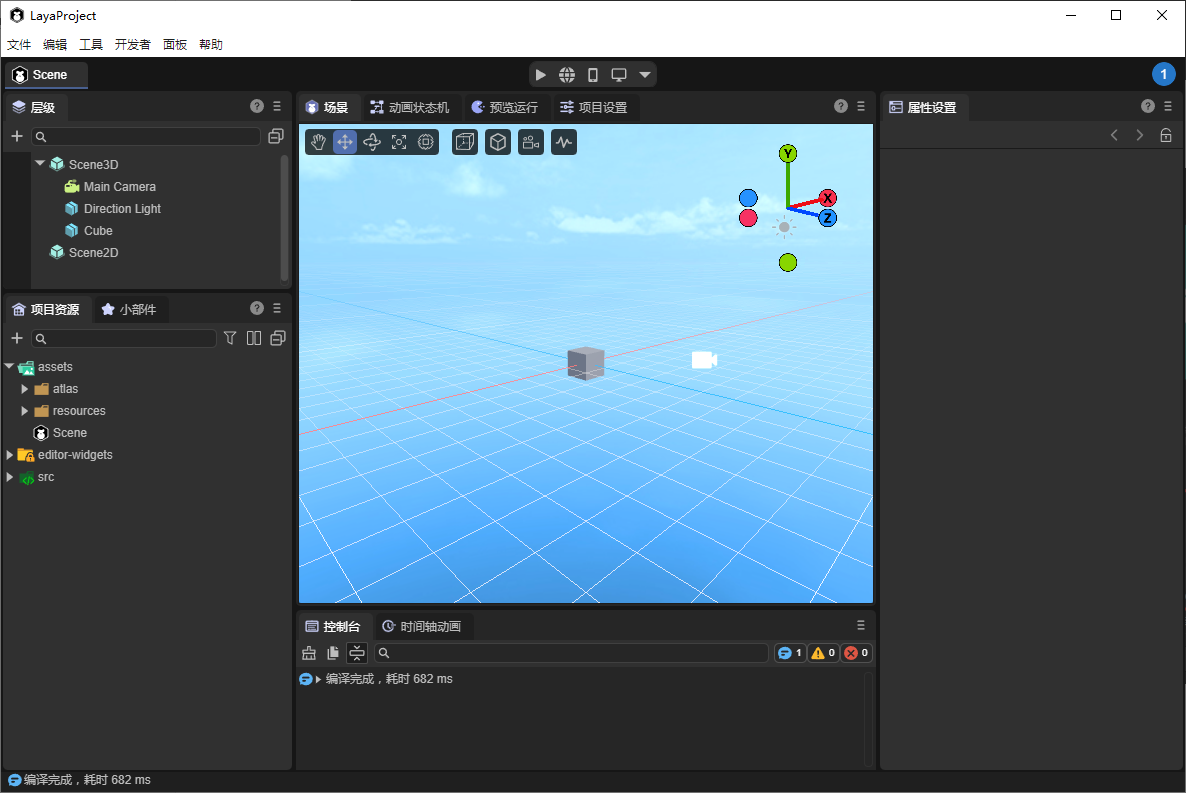Toggle the error message filter in console
1186x793 pixels.
tap(856, 653)
